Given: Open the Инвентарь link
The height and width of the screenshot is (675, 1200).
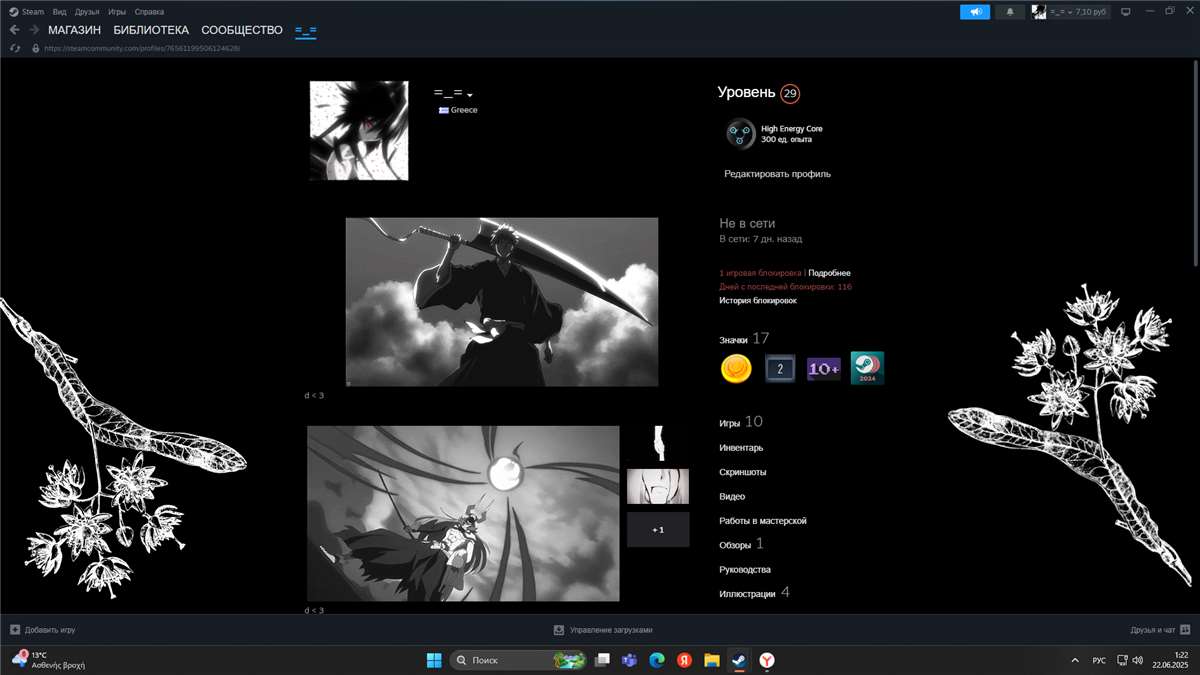Looking at the screenshot, I should click(741, 448).
